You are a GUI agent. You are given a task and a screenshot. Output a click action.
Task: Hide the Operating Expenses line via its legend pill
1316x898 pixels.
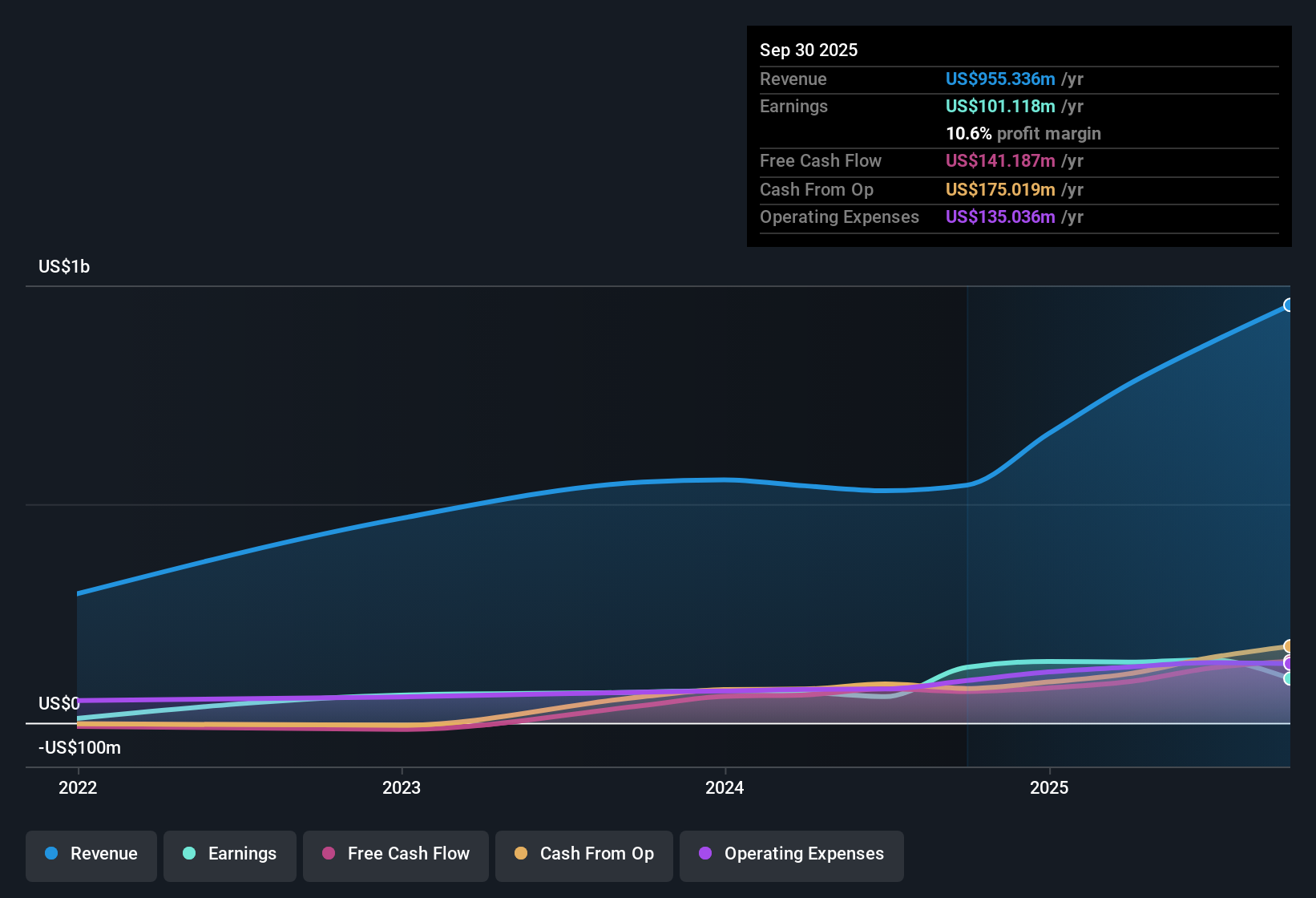791,854
